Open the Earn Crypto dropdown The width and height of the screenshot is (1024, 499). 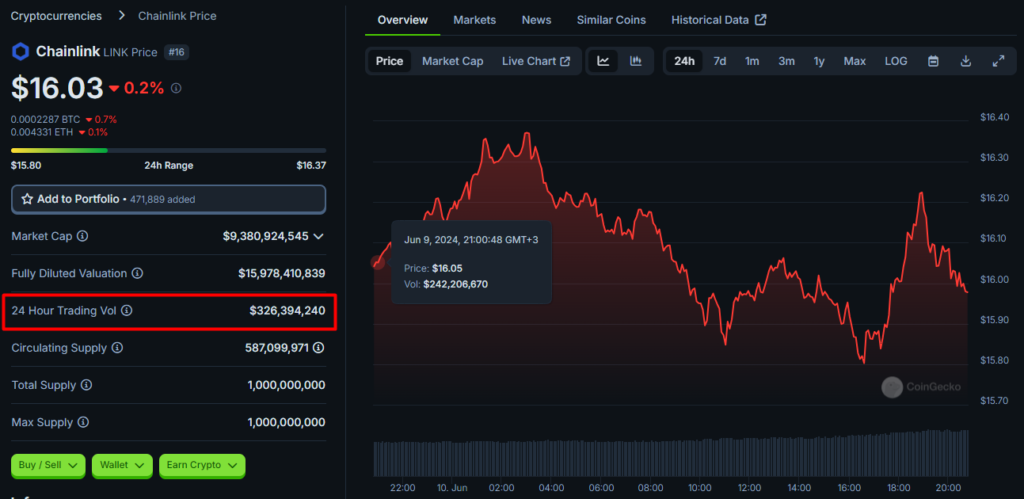[x=203, y=465]
